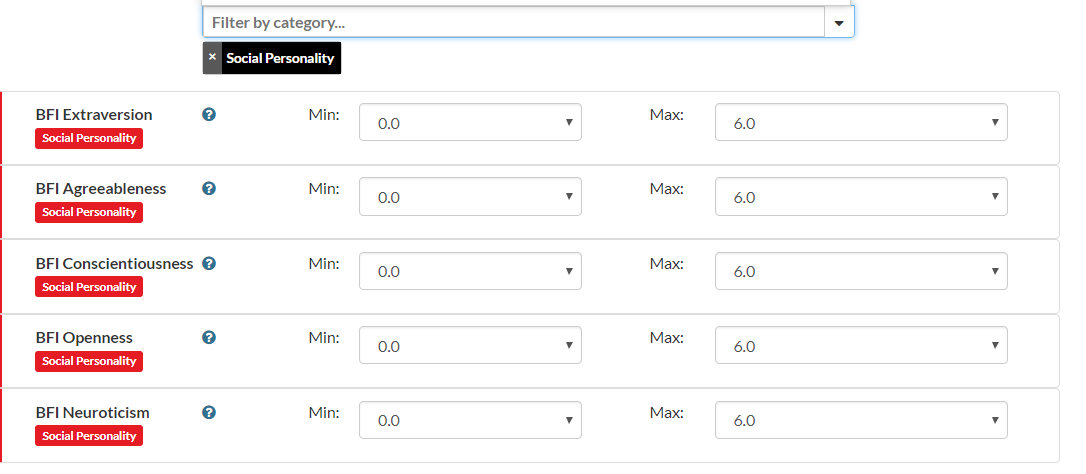Open the Max dropdown for BFI Extraversion
This screenshot has height=474, width=1086.
(x=861, y=123)
